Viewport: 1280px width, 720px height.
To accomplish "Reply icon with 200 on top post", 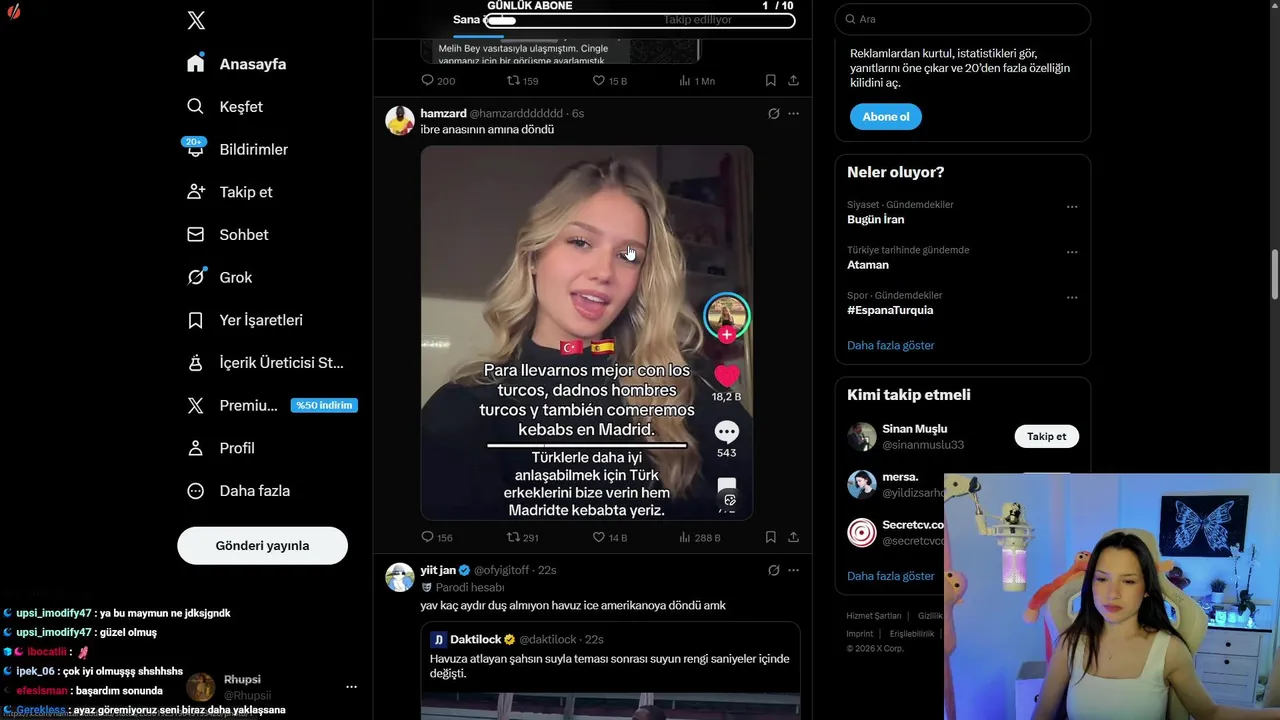I will click(438, 81).
